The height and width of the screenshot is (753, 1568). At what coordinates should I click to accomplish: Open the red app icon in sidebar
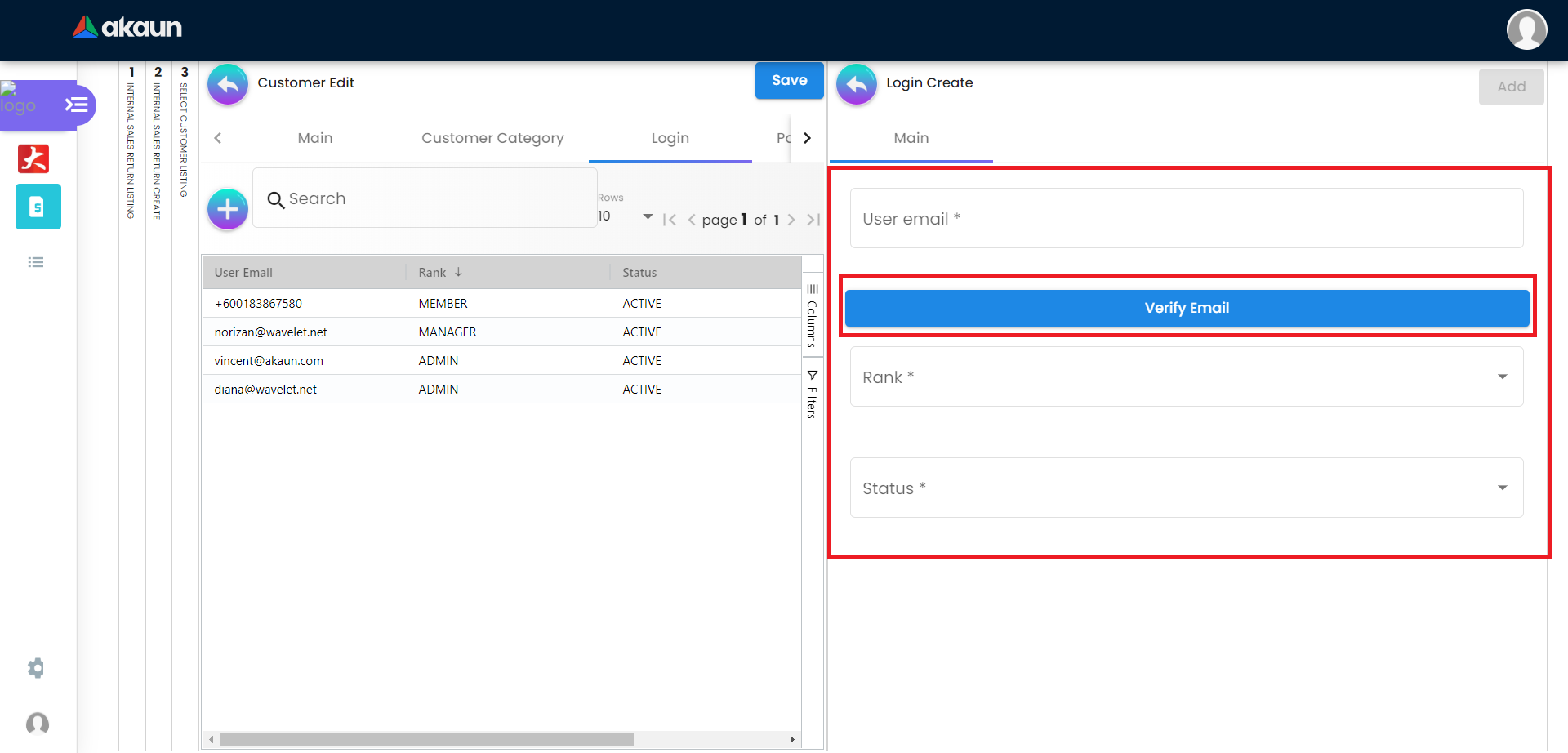click(x=33, y=158)
